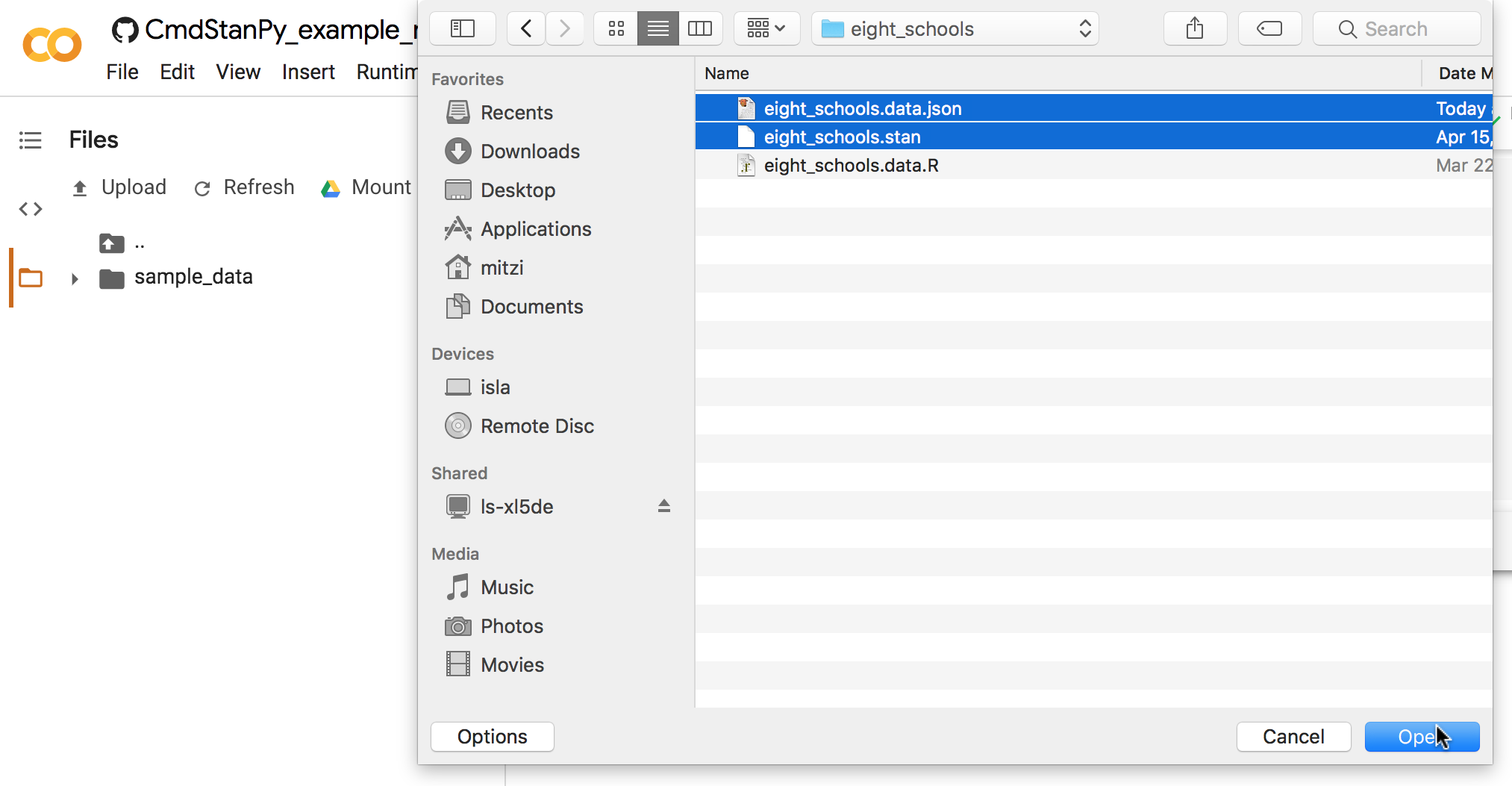
Task: Open the group-by arrangement dropdown
Action: coord(766,29)
